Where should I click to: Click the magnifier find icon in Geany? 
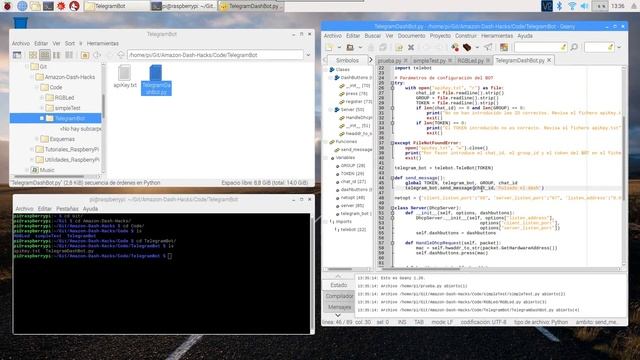click(574, 48)
